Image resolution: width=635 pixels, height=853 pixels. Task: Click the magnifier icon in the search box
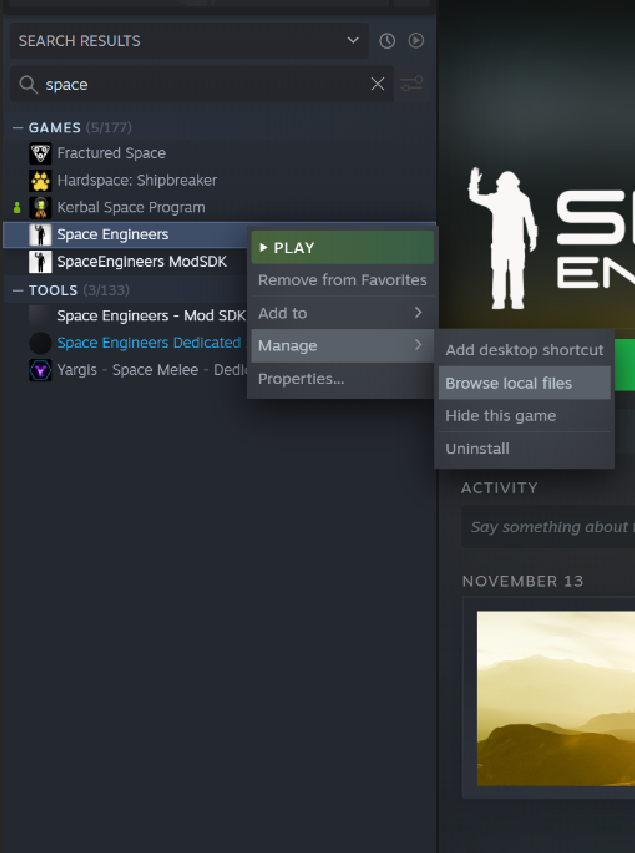28,84
